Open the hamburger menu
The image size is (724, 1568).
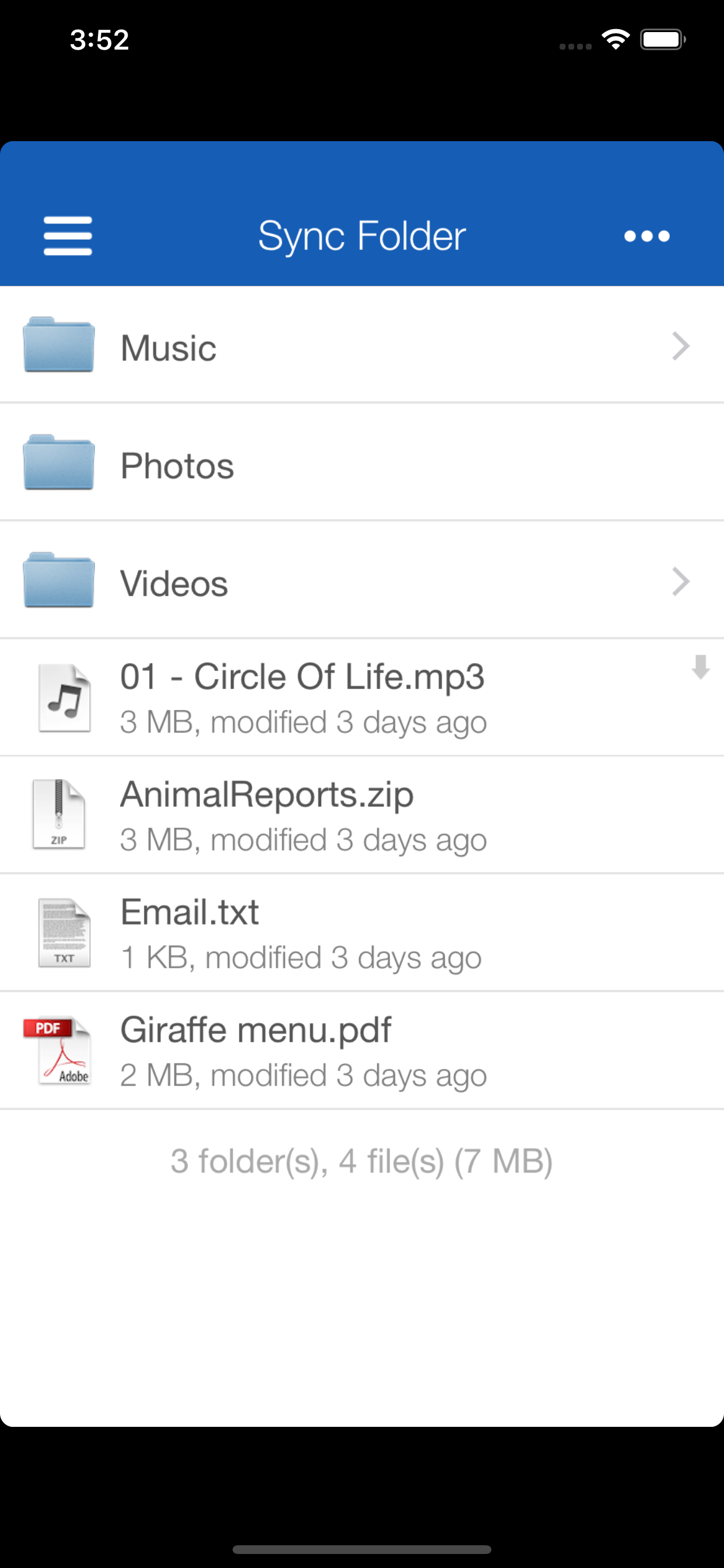coord(68,236)
